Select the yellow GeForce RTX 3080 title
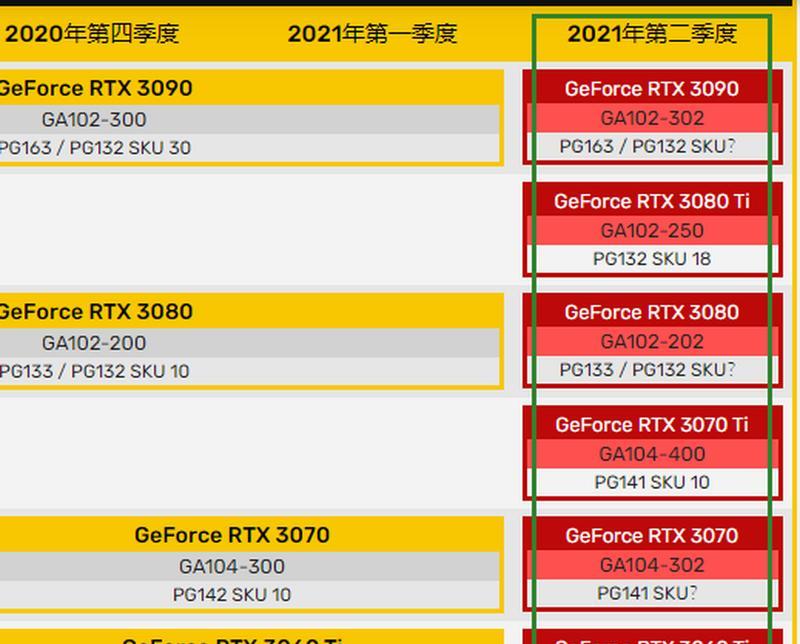 [96, 311]
